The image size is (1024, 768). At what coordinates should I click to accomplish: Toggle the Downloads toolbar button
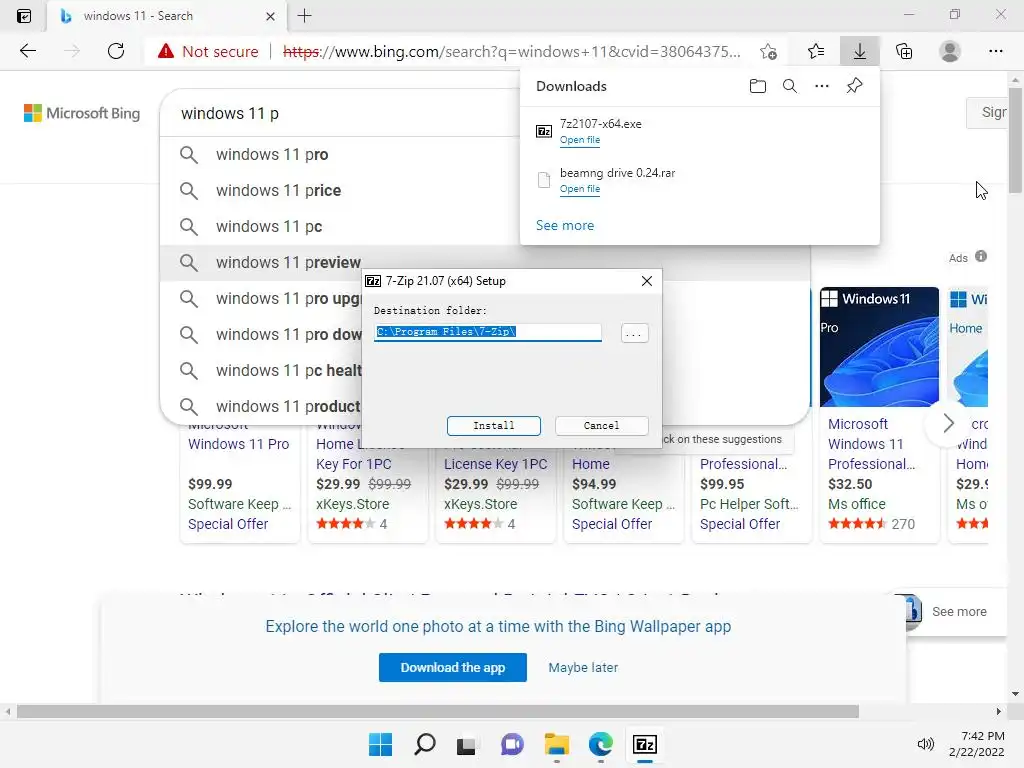[859, 51]
